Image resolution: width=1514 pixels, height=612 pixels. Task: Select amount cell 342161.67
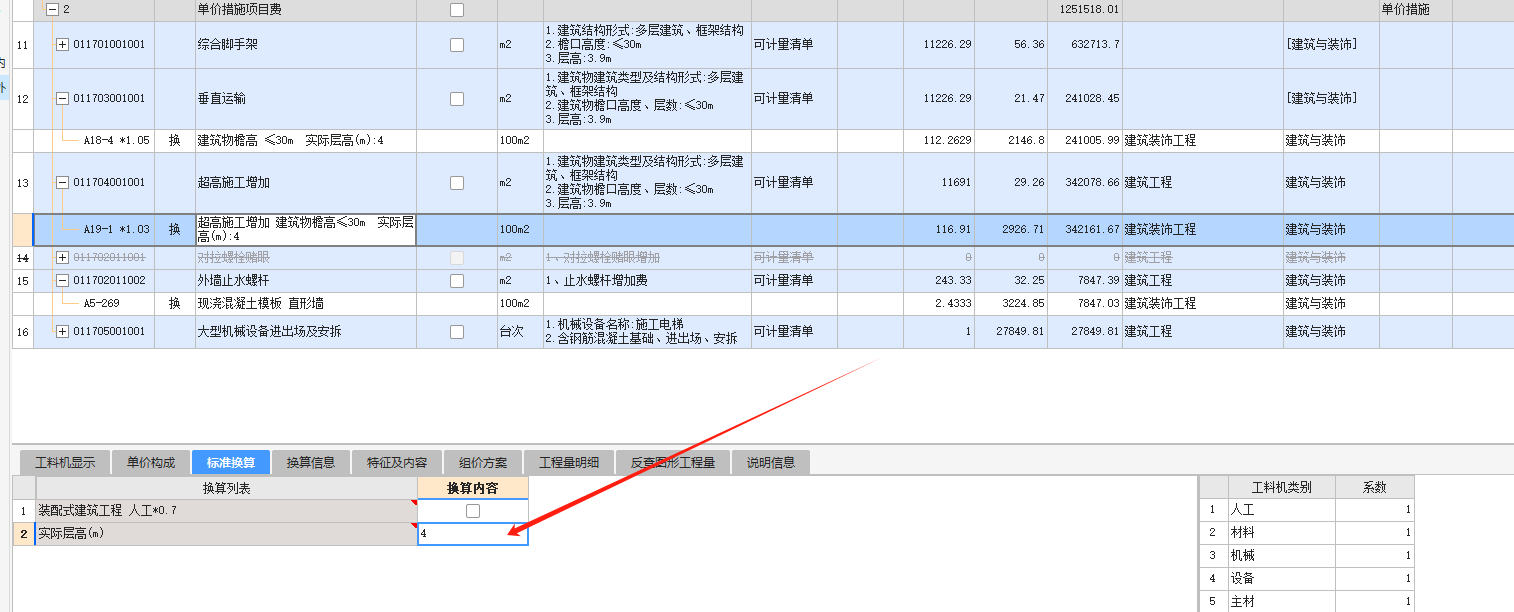click(x=1085, y=230)
